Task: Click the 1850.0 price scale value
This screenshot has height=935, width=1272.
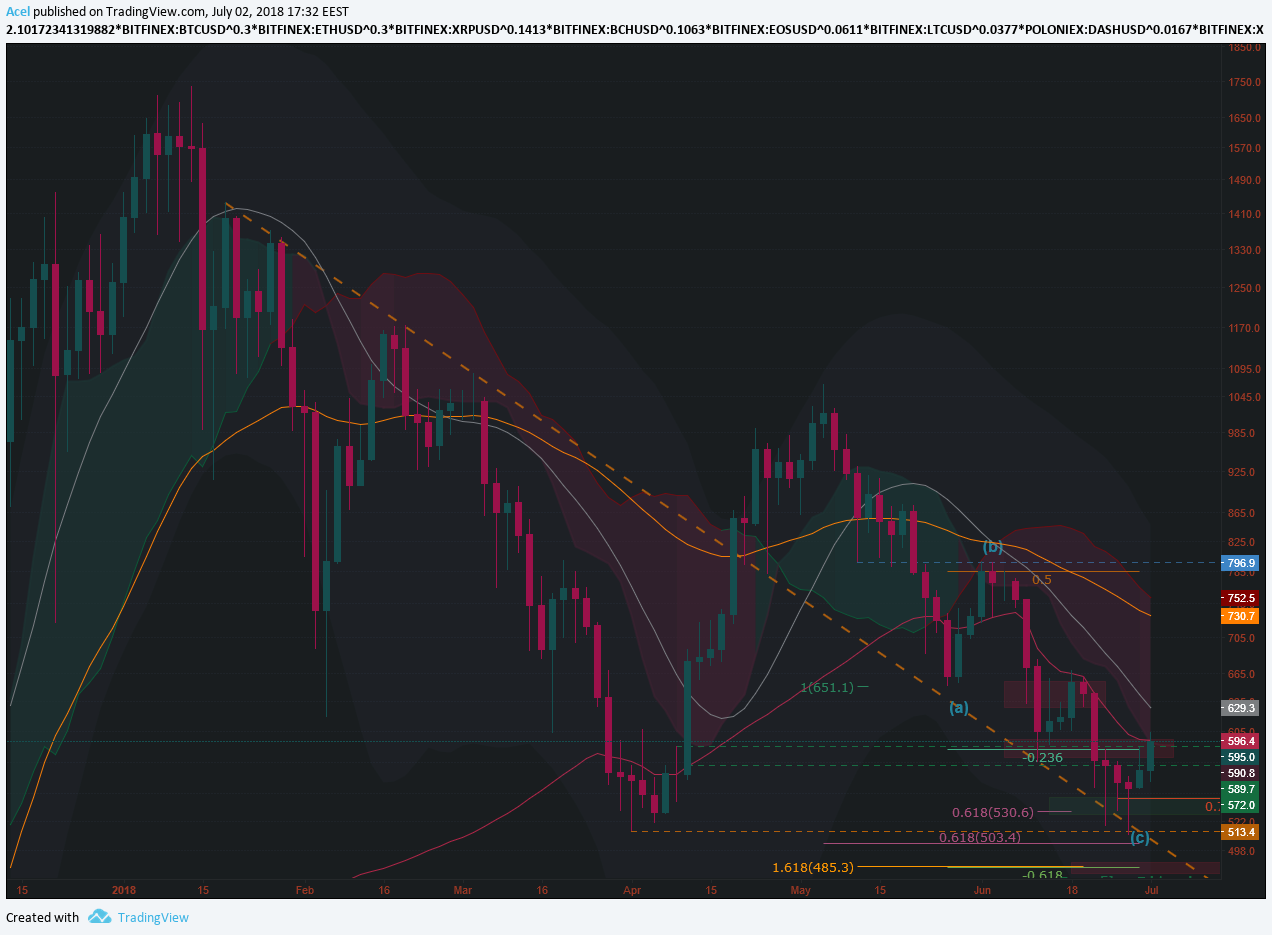Action: (x=1243, y=47)
